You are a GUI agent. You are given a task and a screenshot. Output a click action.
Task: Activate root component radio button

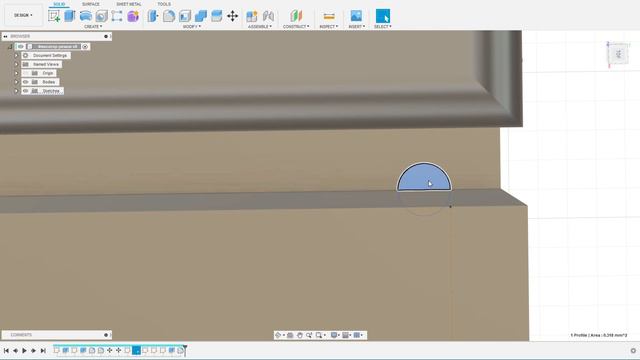(x=85, y=47)
